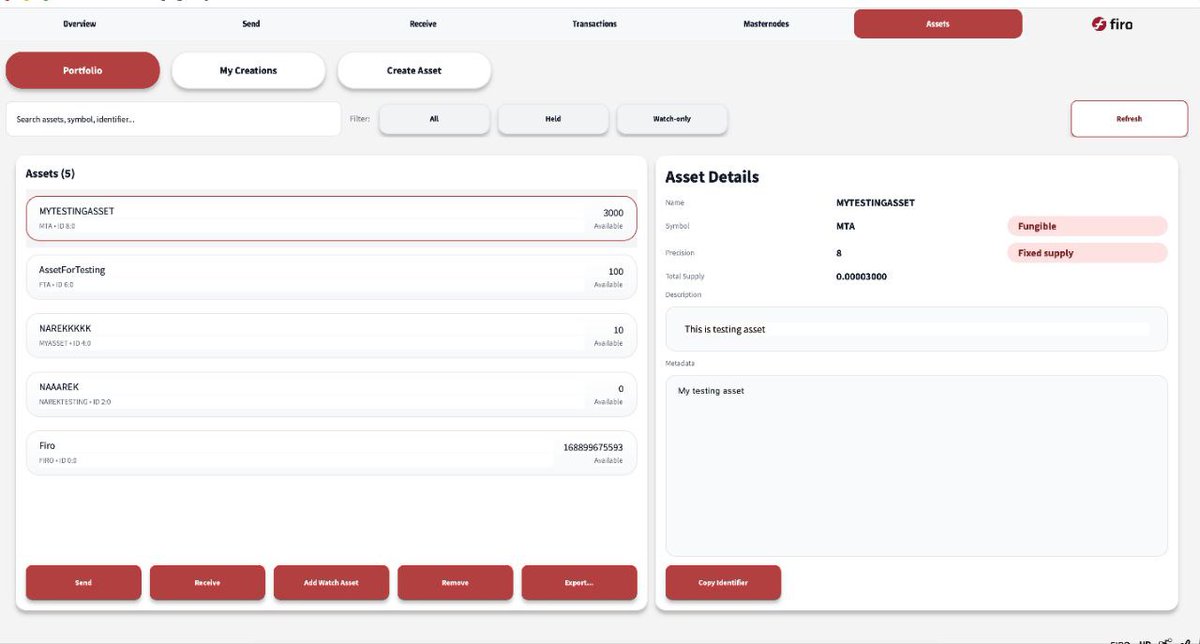Select the Firo asset row
The width and height of the screenshot is (1200, 644).
(x=331, y=452)
